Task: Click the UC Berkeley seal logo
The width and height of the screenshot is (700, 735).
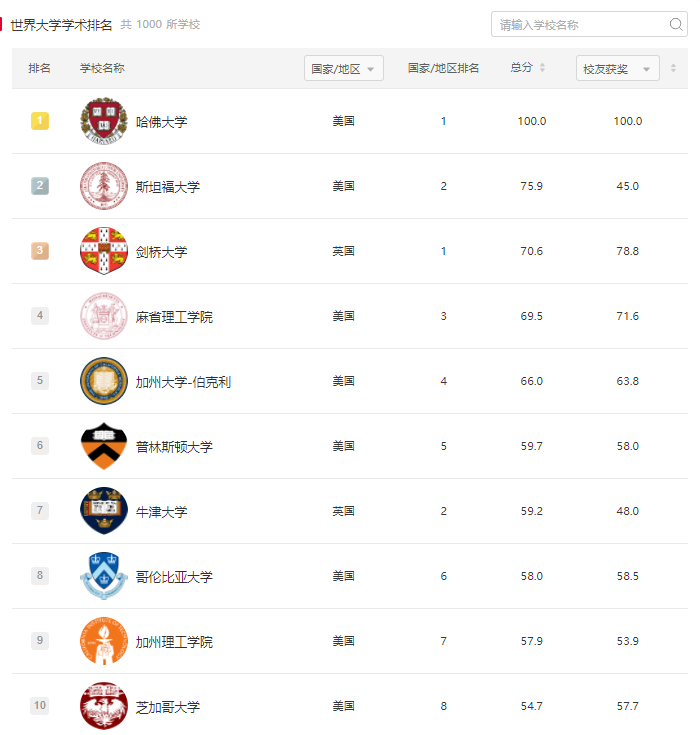Action: point(104,381)
